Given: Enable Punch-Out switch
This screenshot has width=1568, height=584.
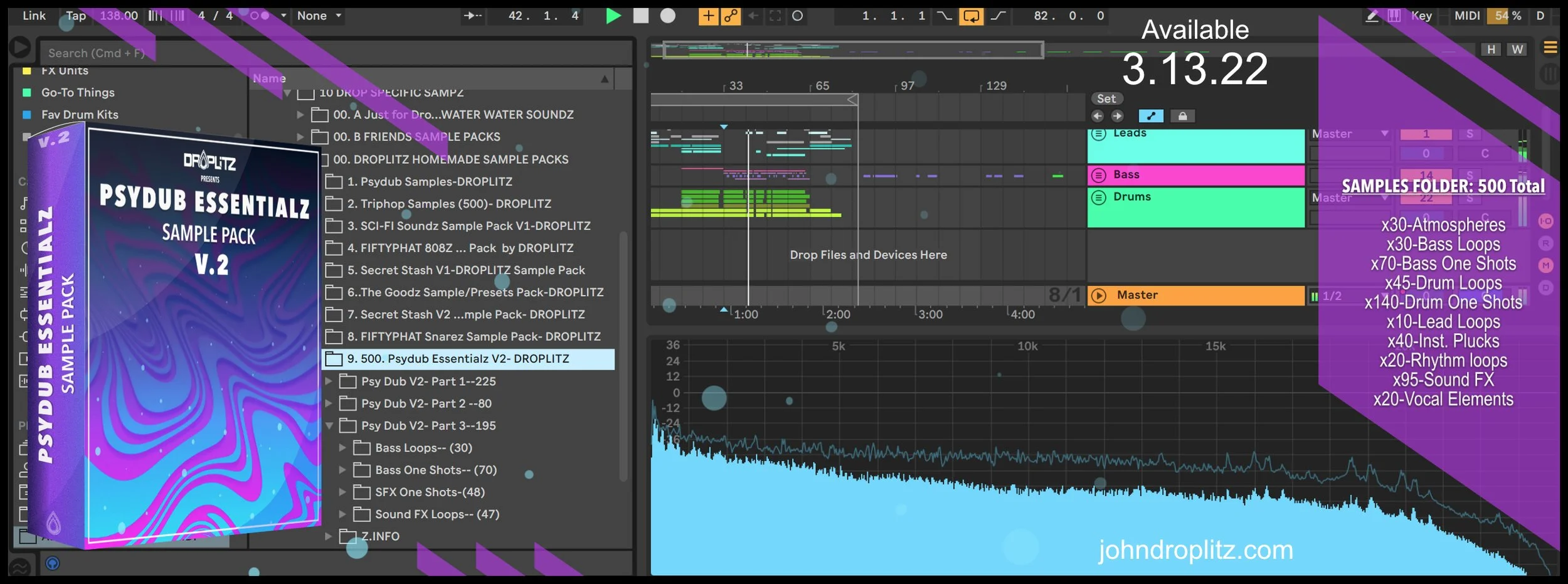Looking at the screenshot, I should click(998, 16).
